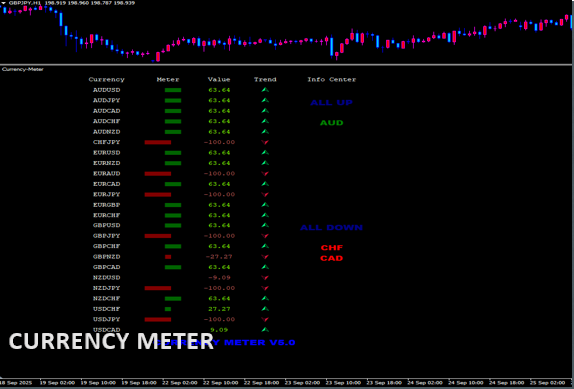
Task: Click the EURUSD pair name
Action: (x=107, y=153)
